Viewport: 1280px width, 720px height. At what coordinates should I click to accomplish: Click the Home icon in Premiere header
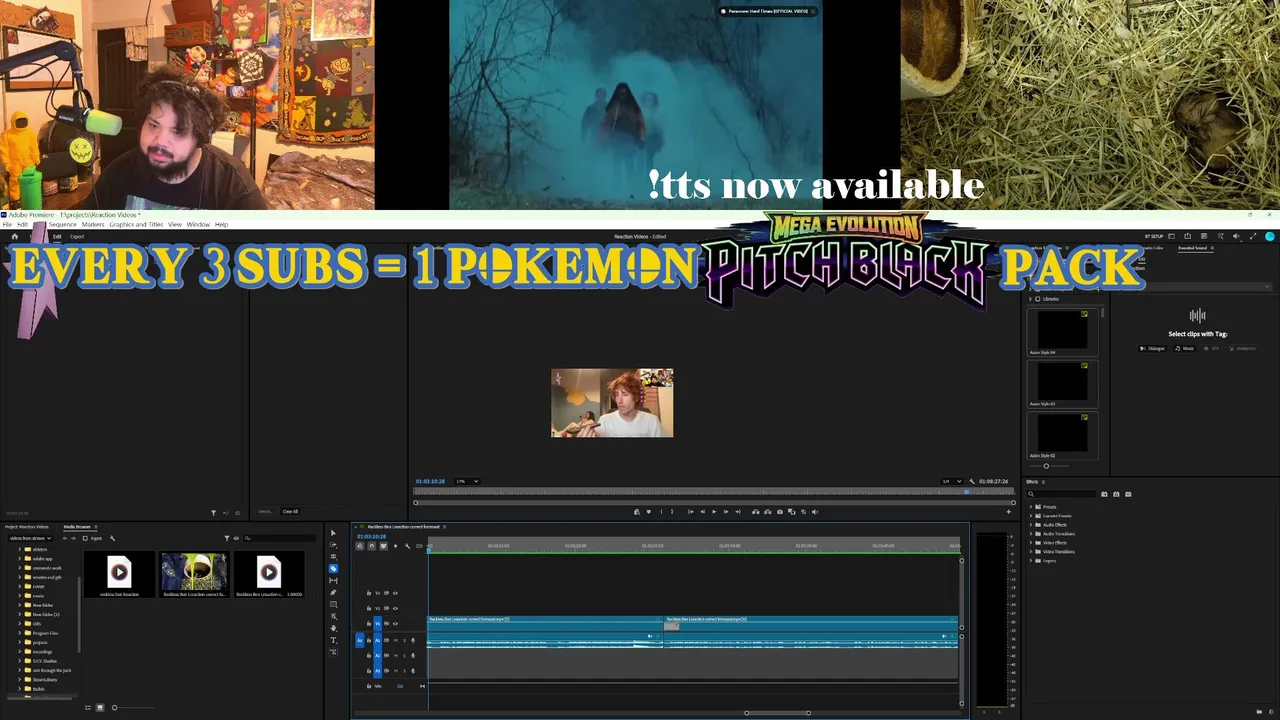click(14, 237)
